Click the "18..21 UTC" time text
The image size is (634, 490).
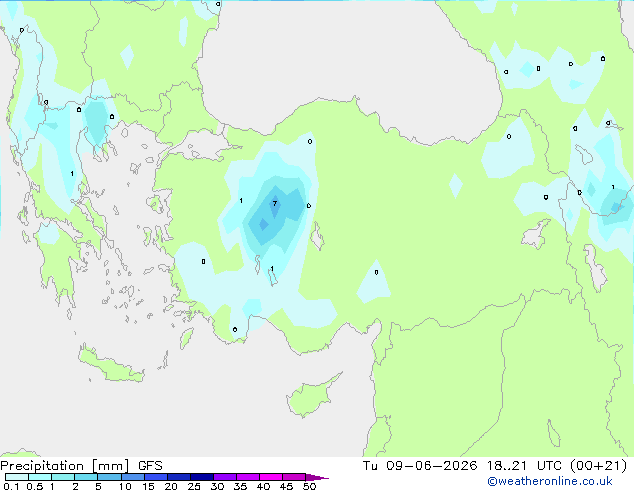click(x=524, y=466)
